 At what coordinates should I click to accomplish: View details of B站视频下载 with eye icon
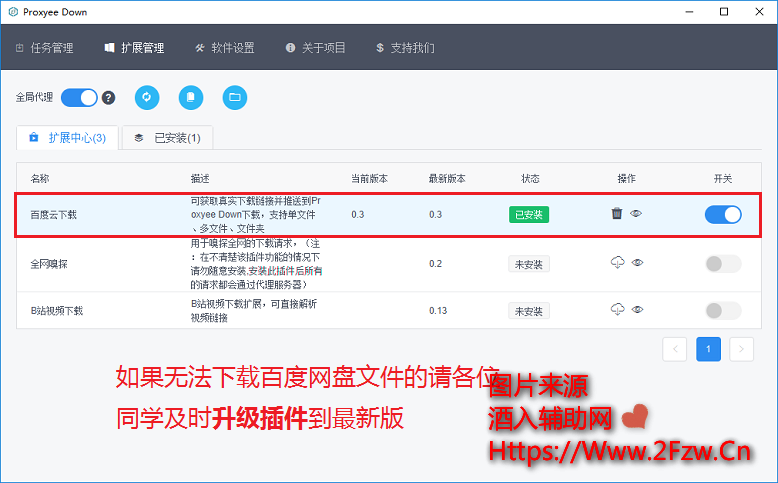pyautogui.click(x=637, y=309)
